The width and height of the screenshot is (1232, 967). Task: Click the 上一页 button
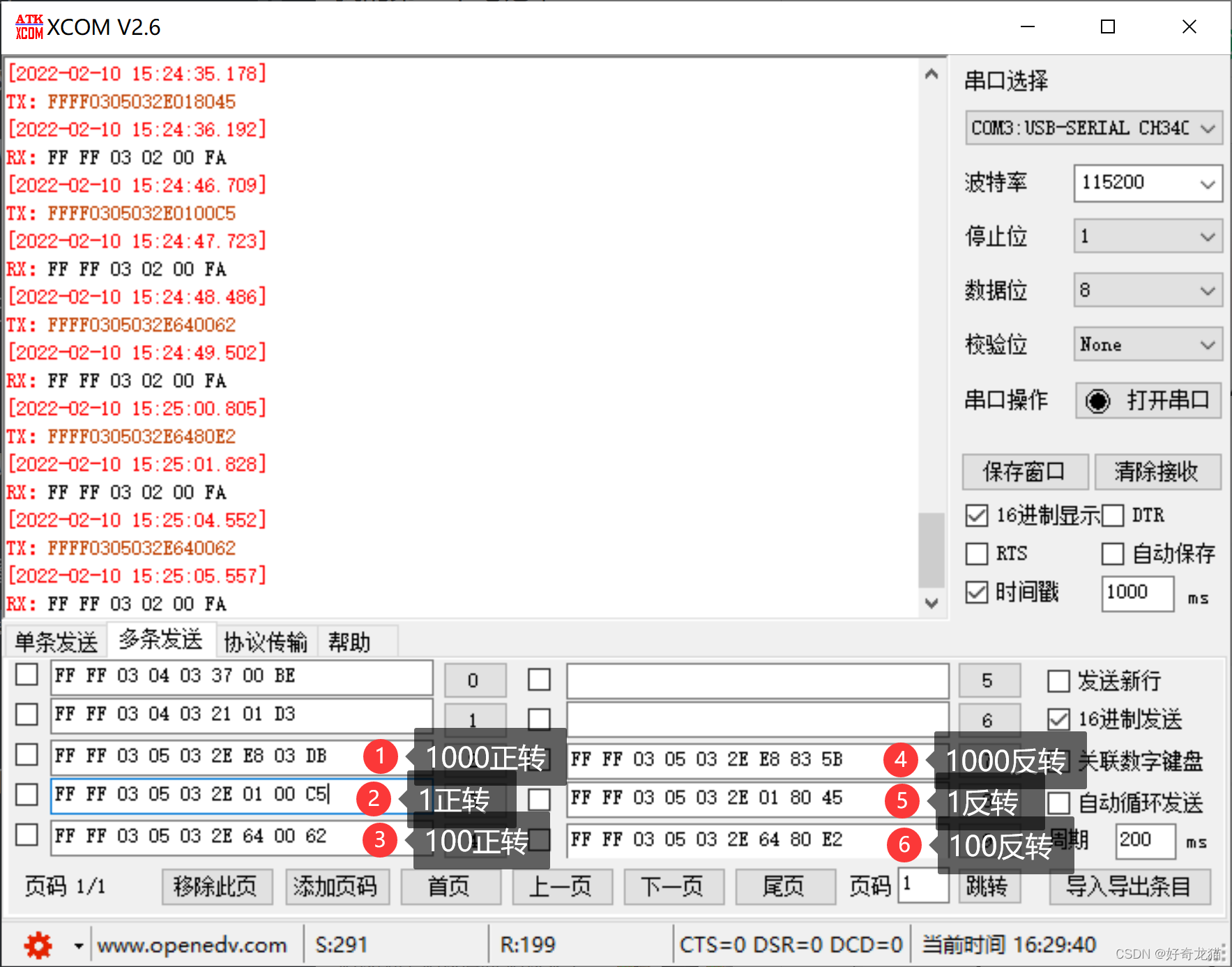[x=562, y=887]
